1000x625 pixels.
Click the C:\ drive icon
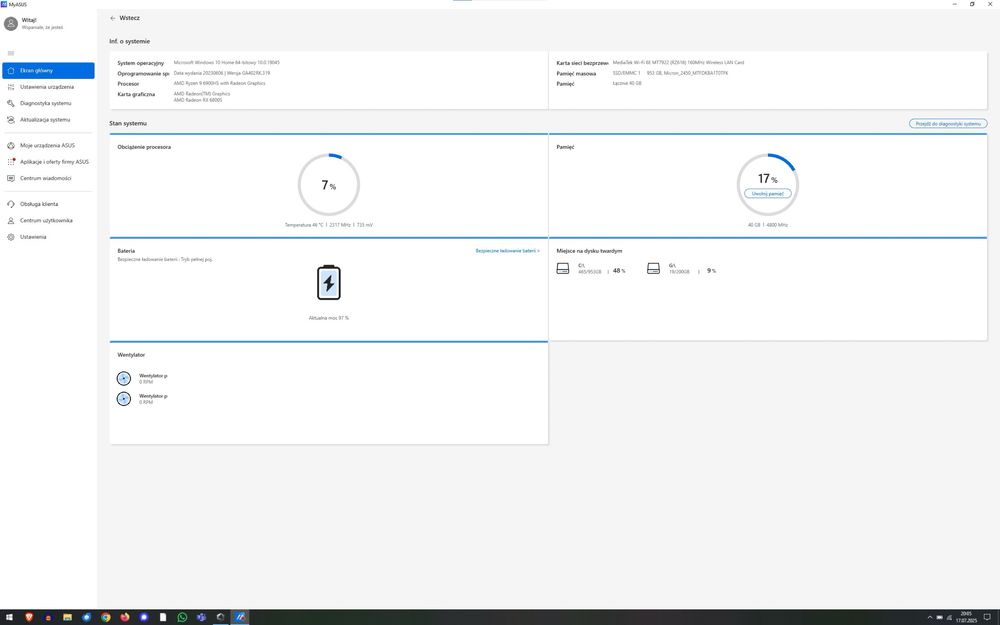click(562, 268)
